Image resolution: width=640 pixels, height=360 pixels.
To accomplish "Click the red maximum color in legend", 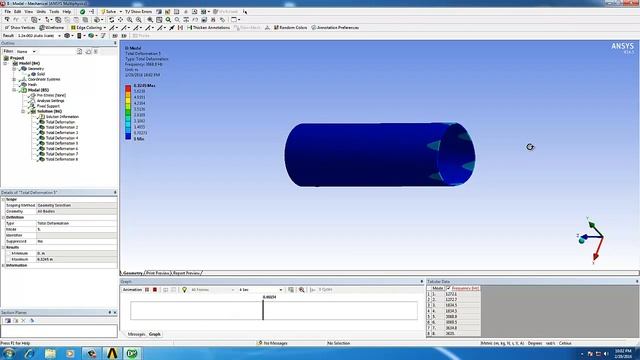I will pos(128,88).
